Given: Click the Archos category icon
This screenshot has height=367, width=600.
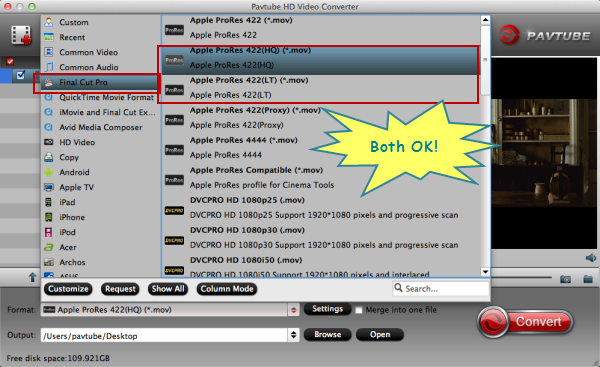Looking at the screenshot, I should pos(49,262).
